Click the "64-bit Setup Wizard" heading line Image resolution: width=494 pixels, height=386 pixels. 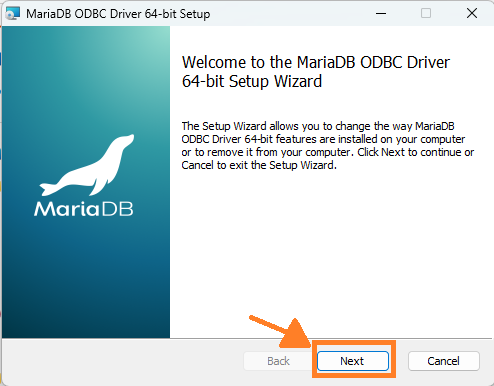[252, 81]
